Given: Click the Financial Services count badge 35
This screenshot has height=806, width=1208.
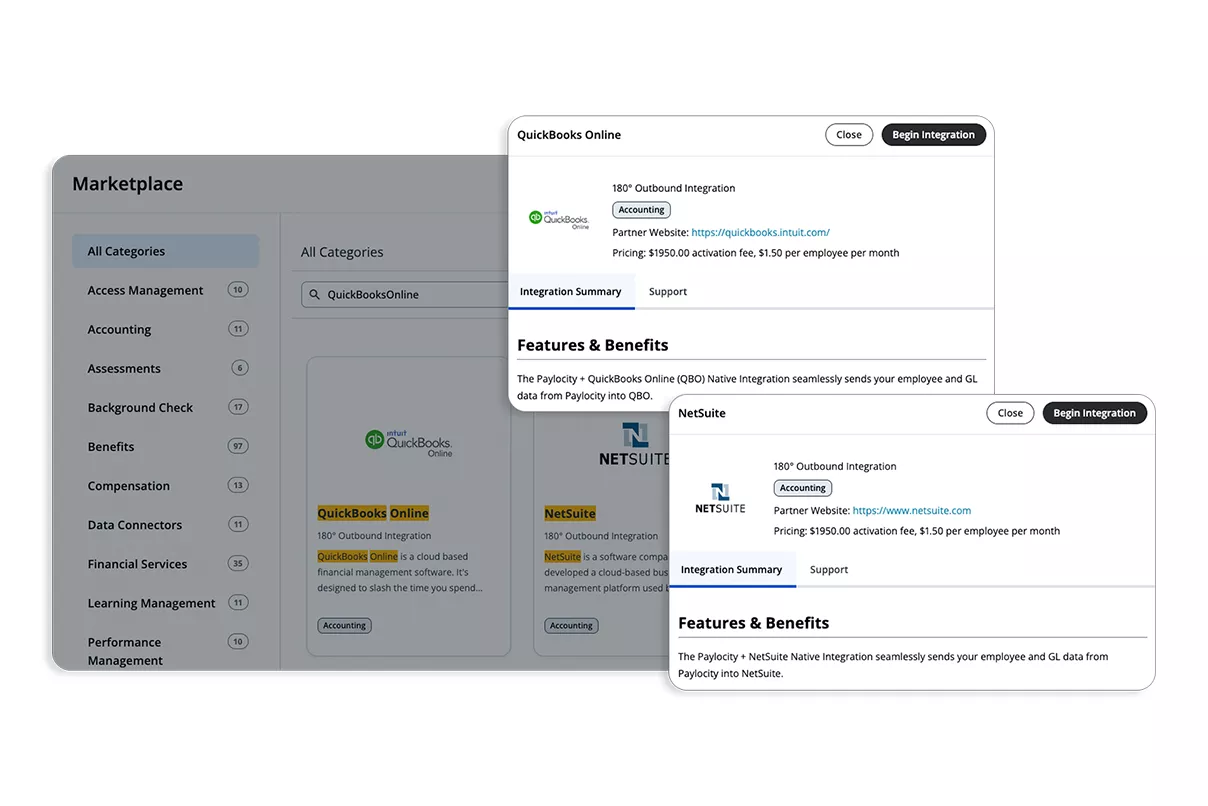Looking at the screenshot, I should point(237,563).
